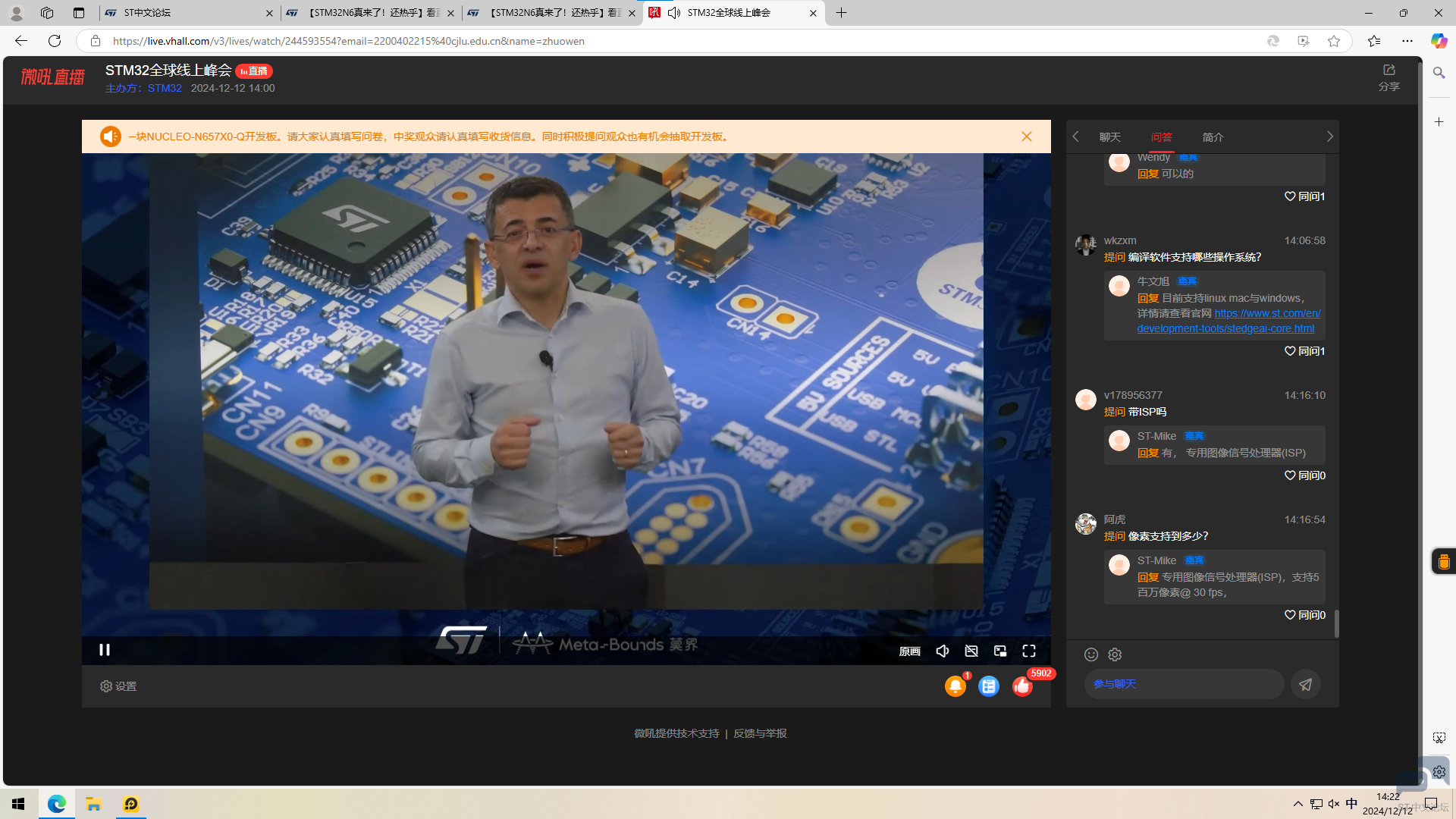Show hidden system tray icons
This screenshot has height=819, width=1456.
pos(1298,804)
